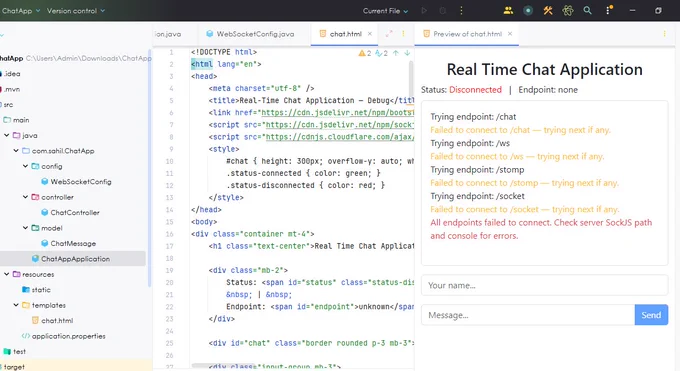The height and width of the screenshot is (371, 680).
Task: Collapse the templates folder
Action: [16, 305]
